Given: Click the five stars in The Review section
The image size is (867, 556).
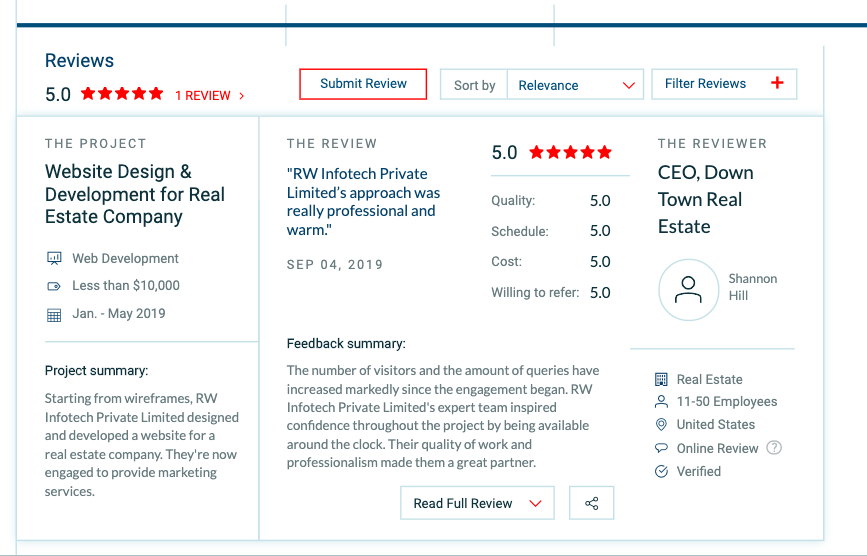Looking at the screenshot, I should point(571,152).
